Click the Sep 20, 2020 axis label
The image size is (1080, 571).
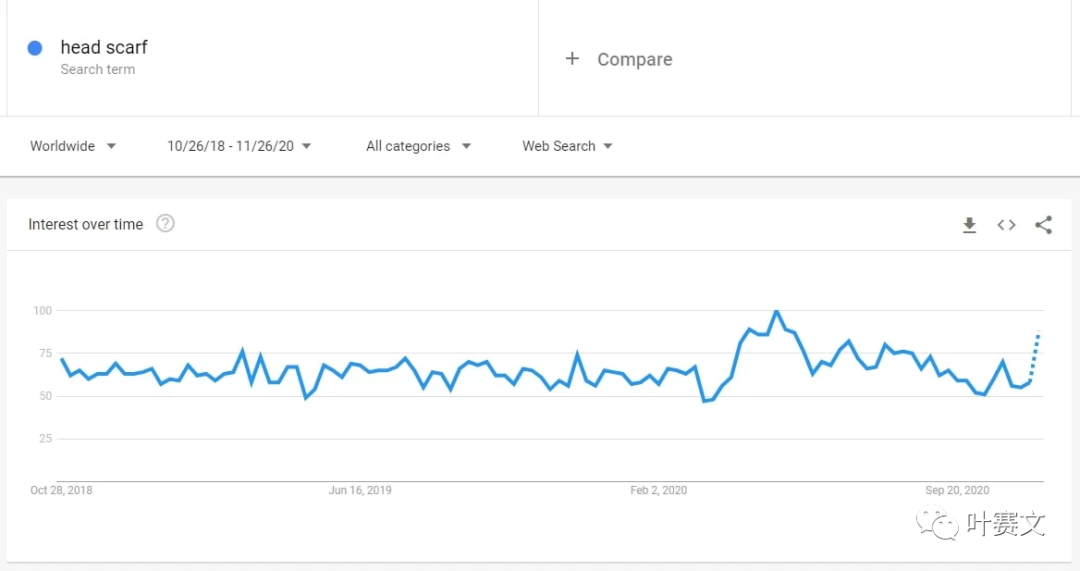(957, 490)
